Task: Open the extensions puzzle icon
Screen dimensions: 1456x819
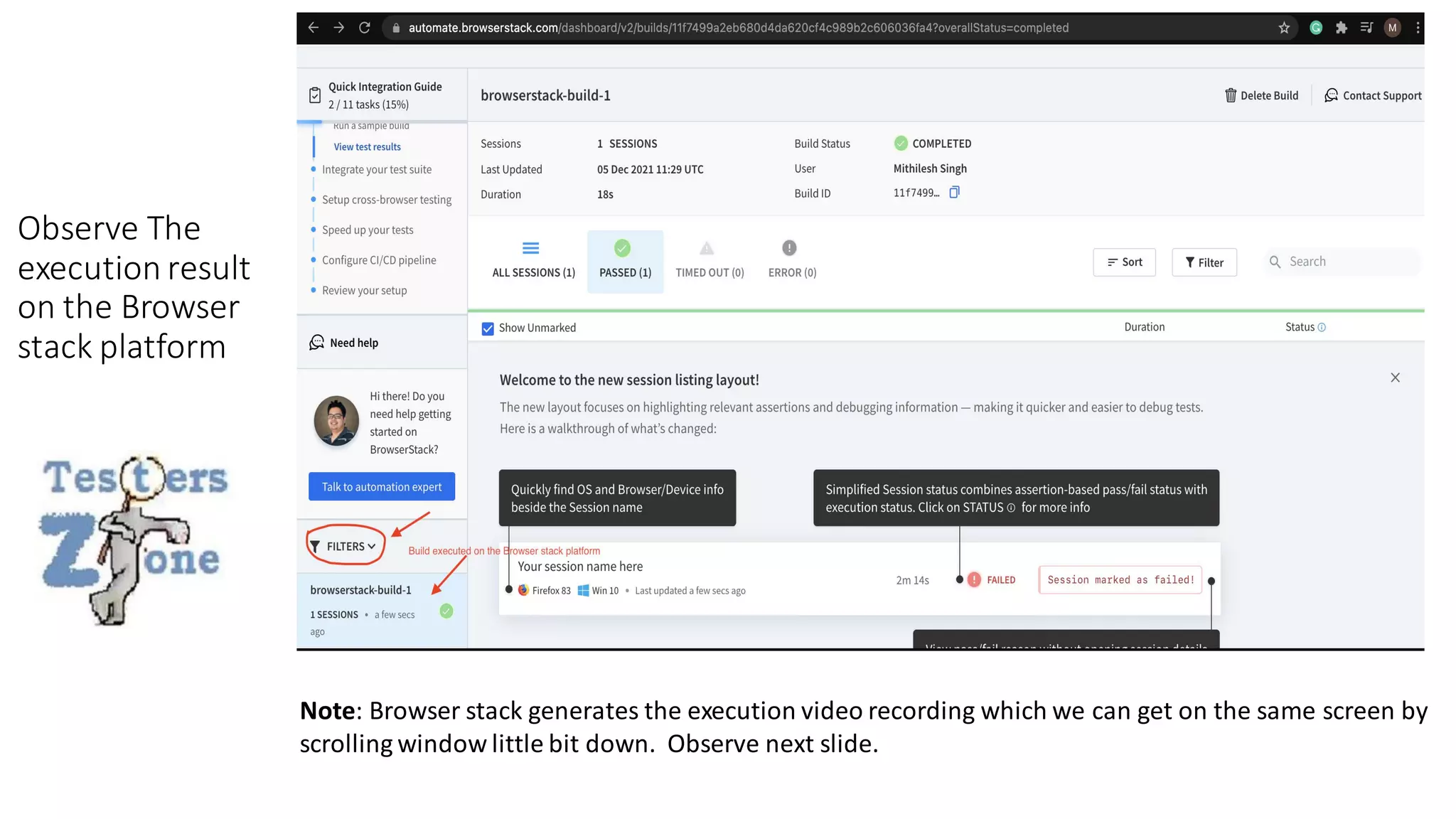Action: [x=1342, y=28]
